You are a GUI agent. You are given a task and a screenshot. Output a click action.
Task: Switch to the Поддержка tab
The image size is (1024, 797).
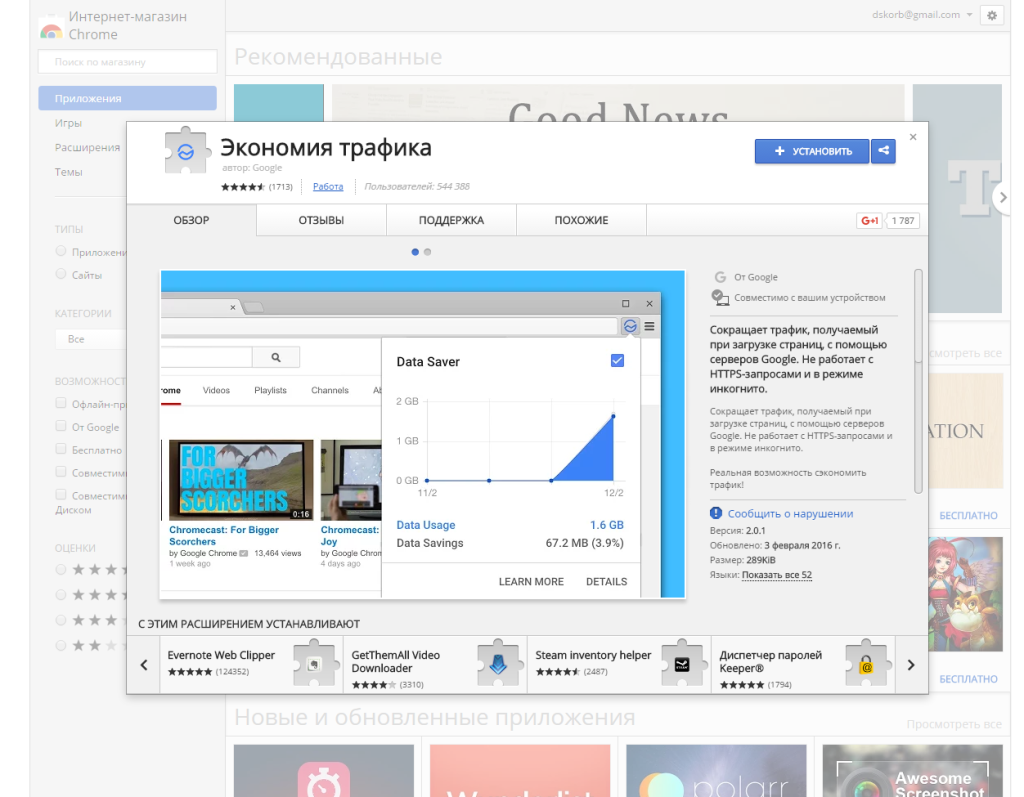pos(451,220)
